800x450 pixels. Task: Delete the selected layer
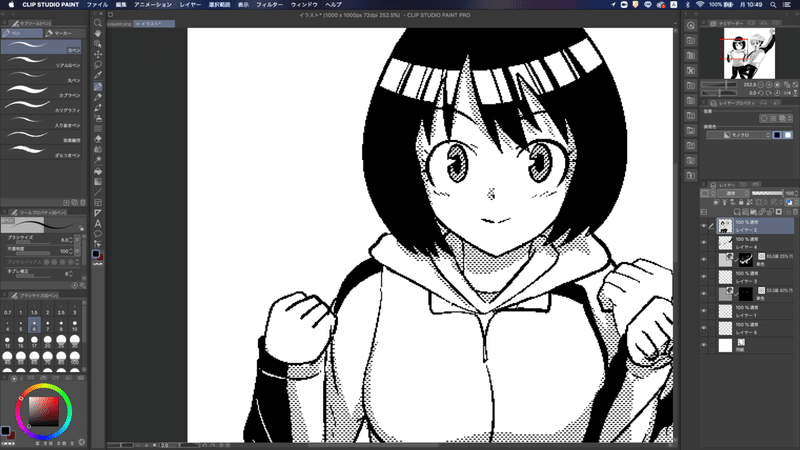pyautogui.click(x=795, y=212)
